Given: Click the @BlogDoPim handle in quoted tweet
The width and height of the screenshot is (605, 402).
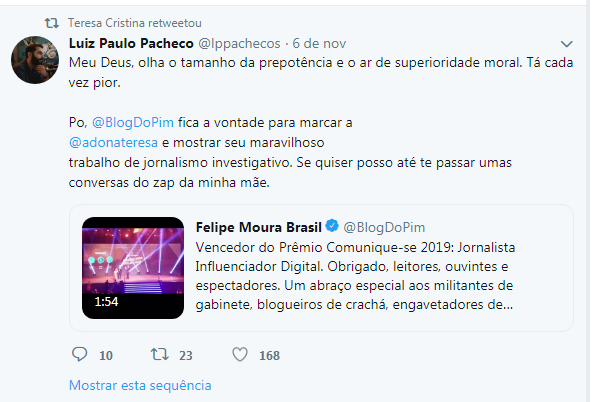Looking at the screenshot, I should [383, 227].
